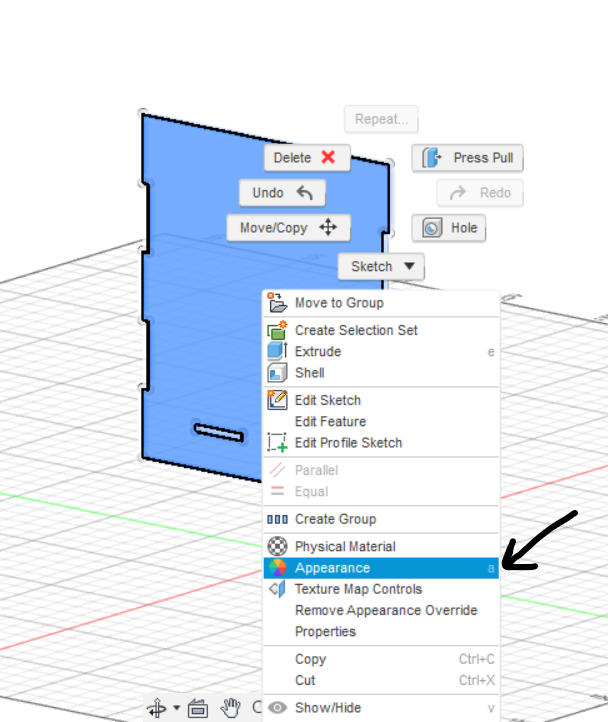The height and width of the screenshot is (722, 608).
Task: Open Physical Material
Action: (x=381, y=547)
